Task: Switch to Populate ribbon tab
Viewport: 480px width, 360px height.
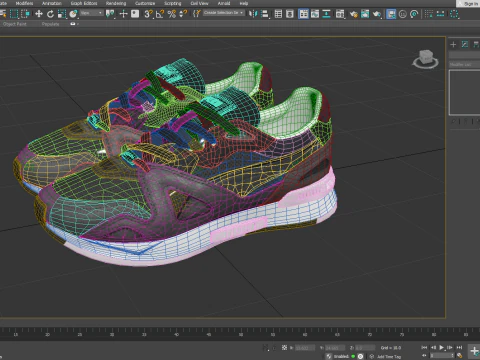Action: pos(50,24)
